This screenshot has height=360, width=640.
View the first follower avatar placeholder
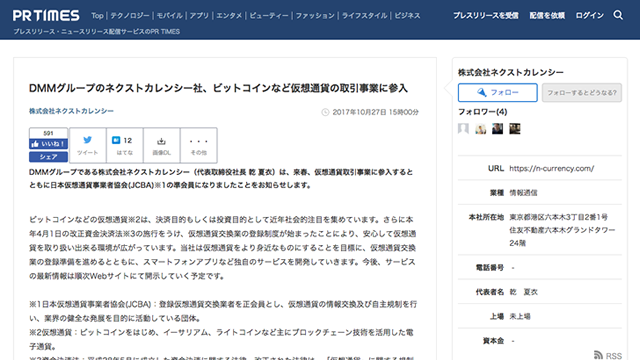(x=463, y=129)
